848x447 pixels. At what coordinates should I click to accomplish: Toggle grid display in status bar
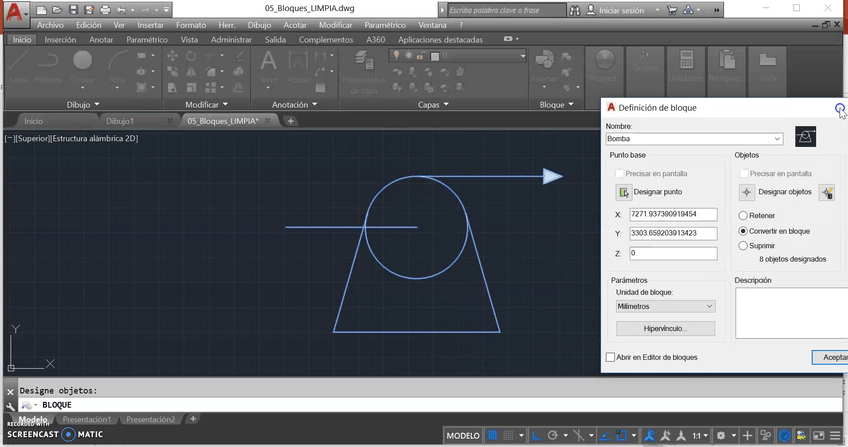492,436
